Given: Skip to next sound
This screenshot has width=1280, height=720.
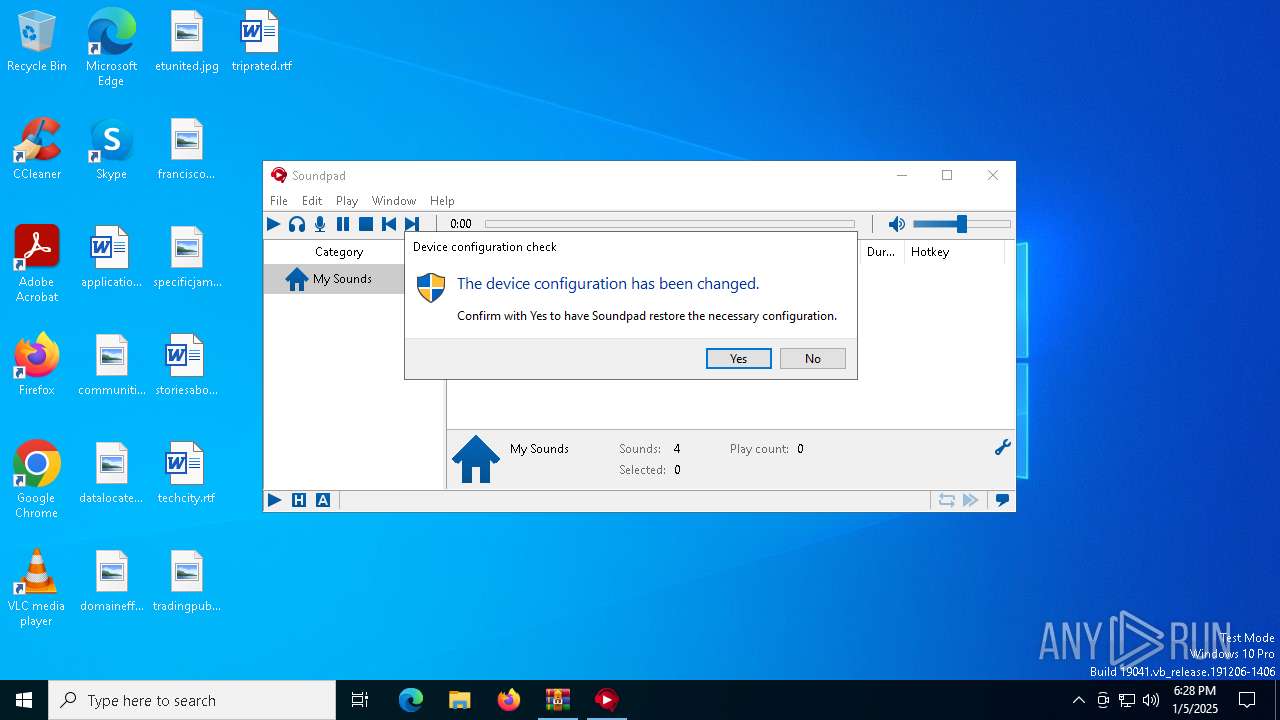Looking at the screenshot, I should tap(412, 224).
